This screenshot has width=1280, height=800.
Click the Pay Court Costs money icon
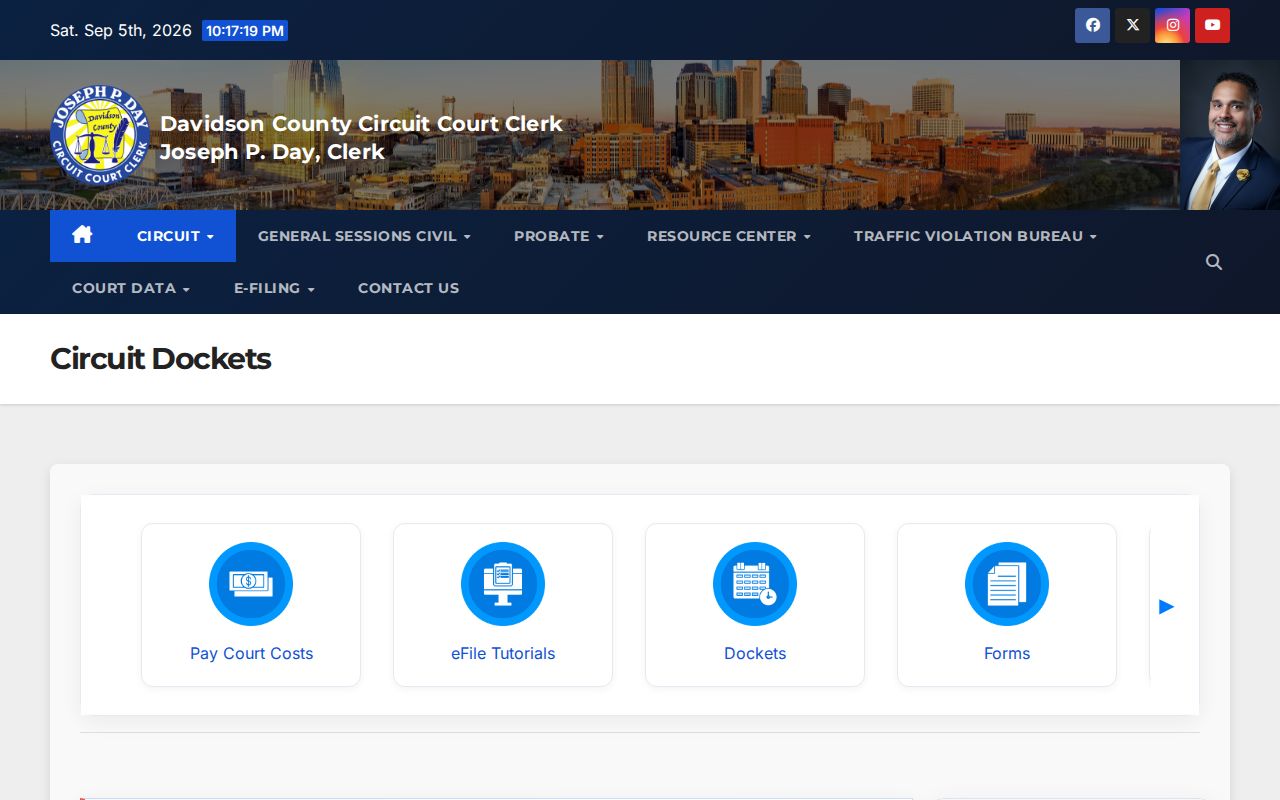click(251, 584)
